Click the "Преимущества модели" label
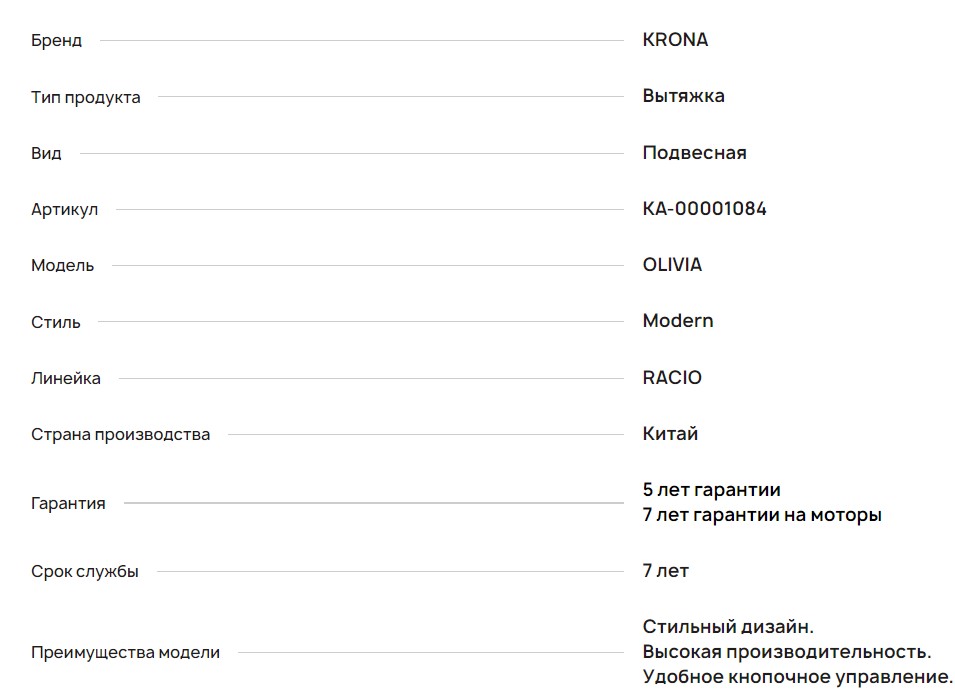Viewport: 955px width, 695px height. tap(125, 653)
